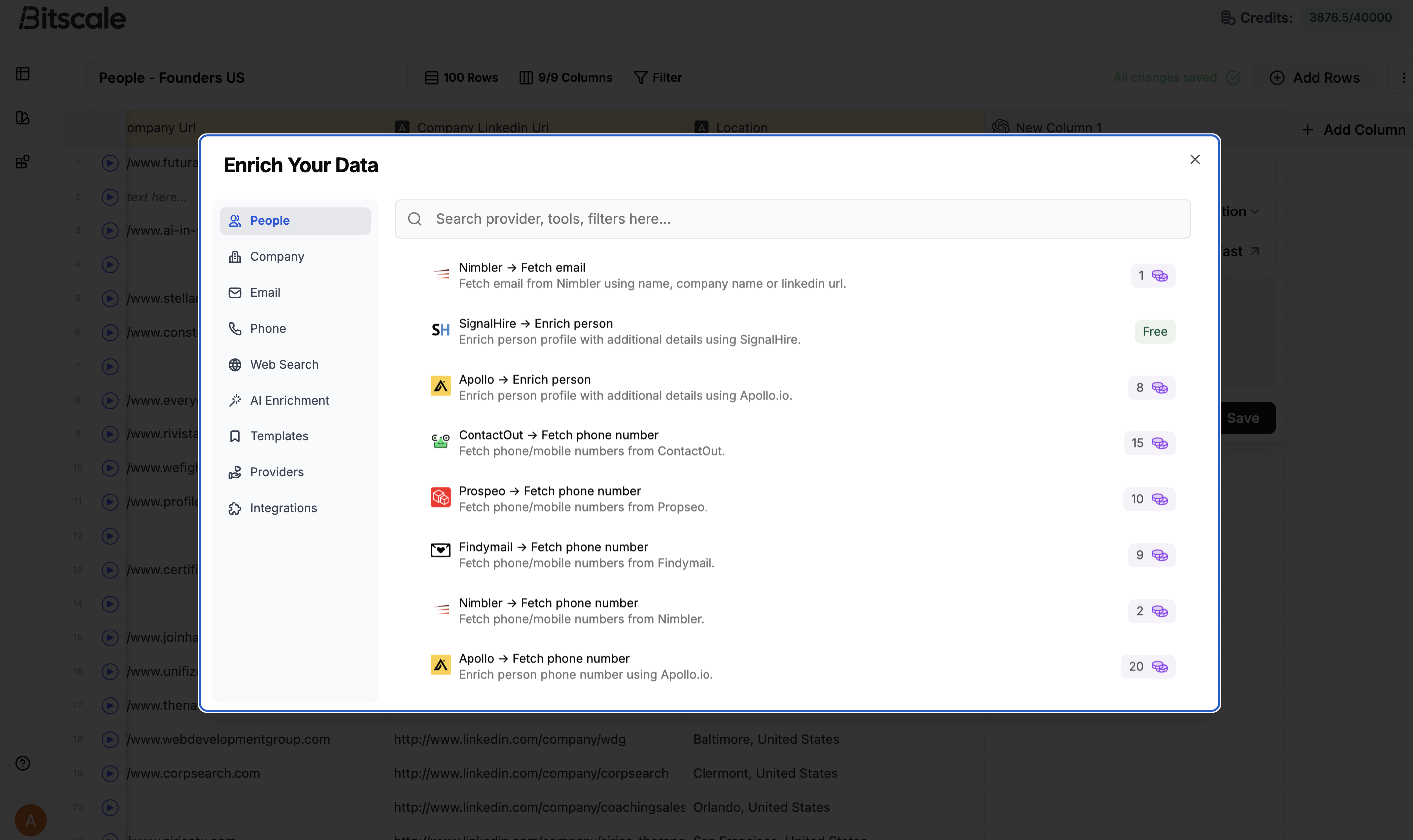This screenshot has height=840, width=1413.
Task: Click the Apollo logo beside Fetch phone number
Action: coord(441,665)
